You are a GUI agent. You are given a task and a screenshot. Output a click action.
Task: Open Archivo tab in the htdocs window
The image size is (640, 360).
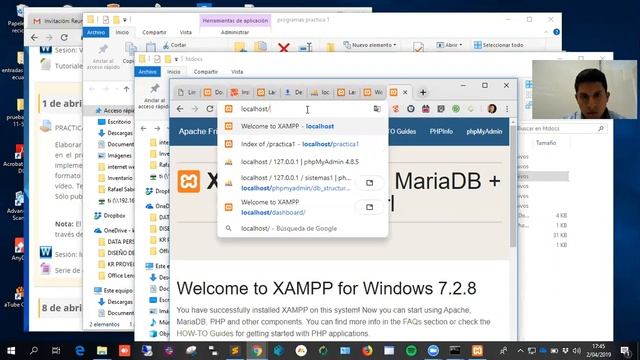[x=147, y=71]
